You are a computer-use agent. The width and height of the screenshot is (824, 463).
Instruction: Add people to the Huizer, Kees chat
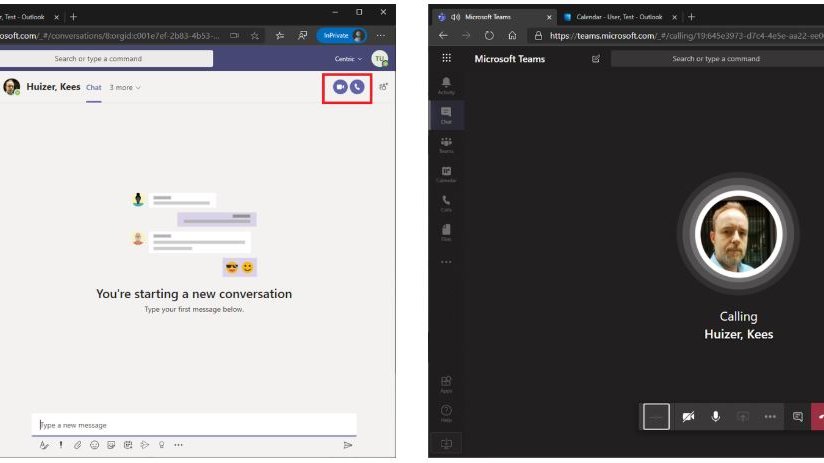click(x=384, y=87)
